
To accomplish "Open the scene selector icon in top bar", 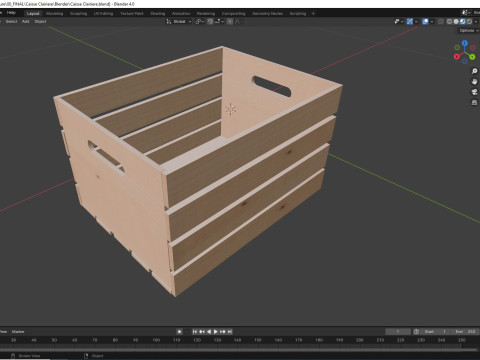I will coord(465,13).
